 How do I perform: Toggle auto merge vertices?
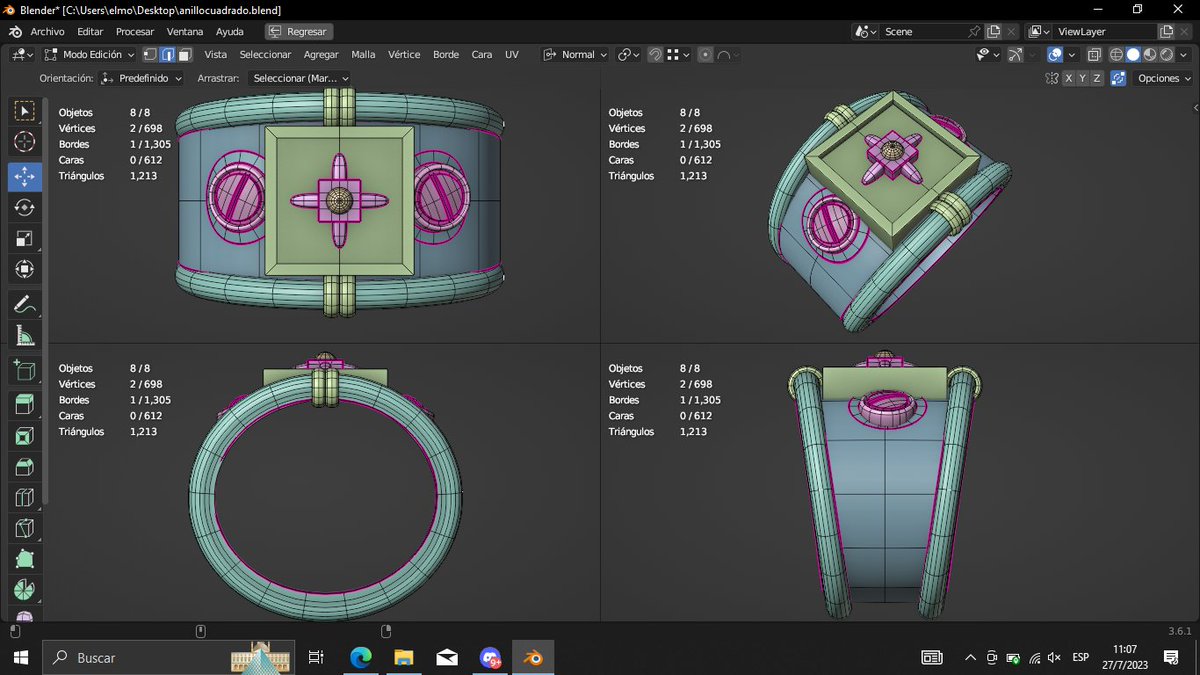click(x=1118, y=78)
